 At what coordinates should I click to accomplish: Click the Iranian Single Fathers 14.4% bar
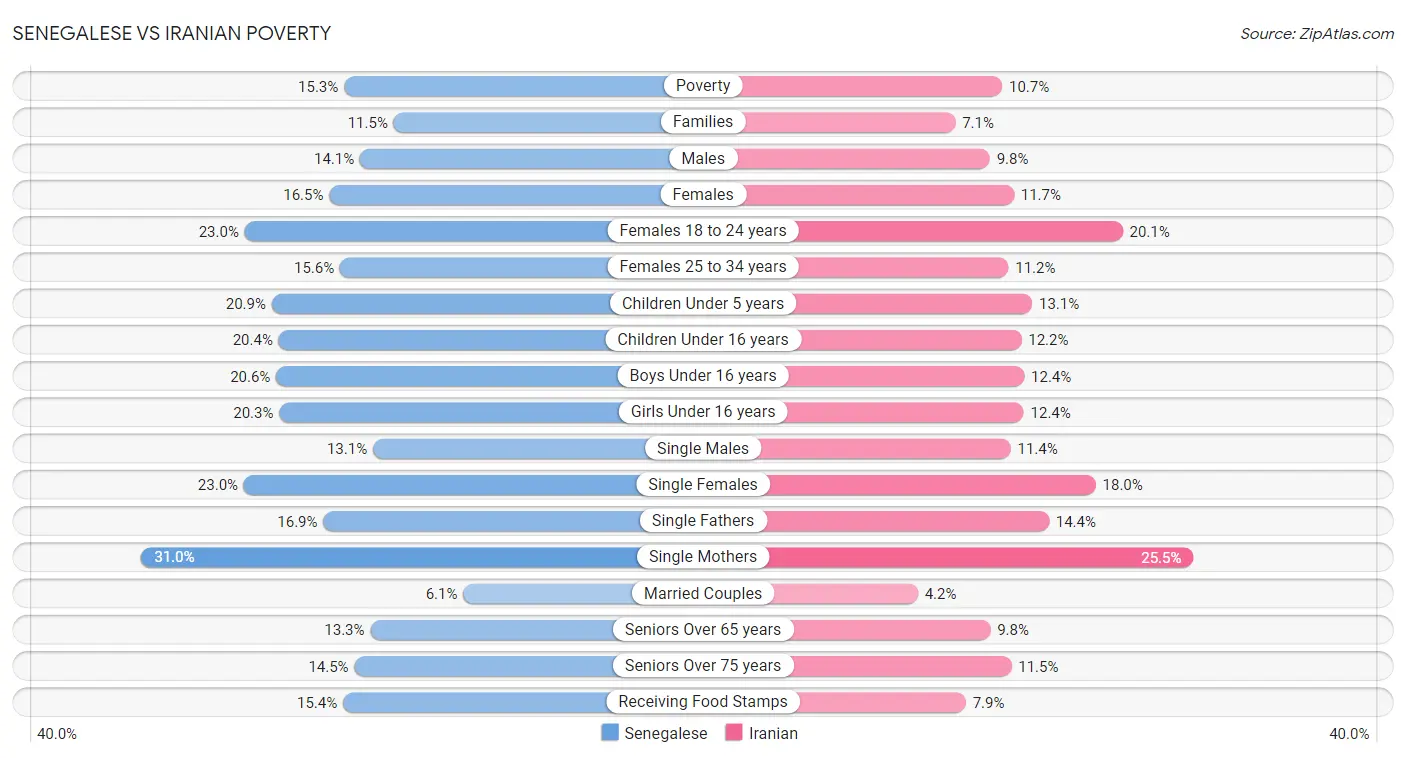coord(876,521)
